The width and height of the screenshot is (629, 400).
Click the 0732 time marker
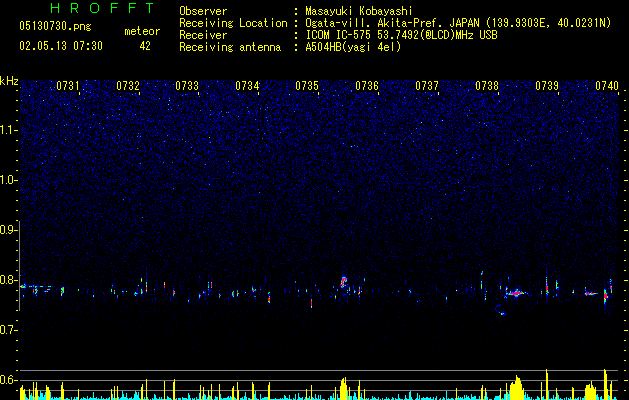(128, 85)
